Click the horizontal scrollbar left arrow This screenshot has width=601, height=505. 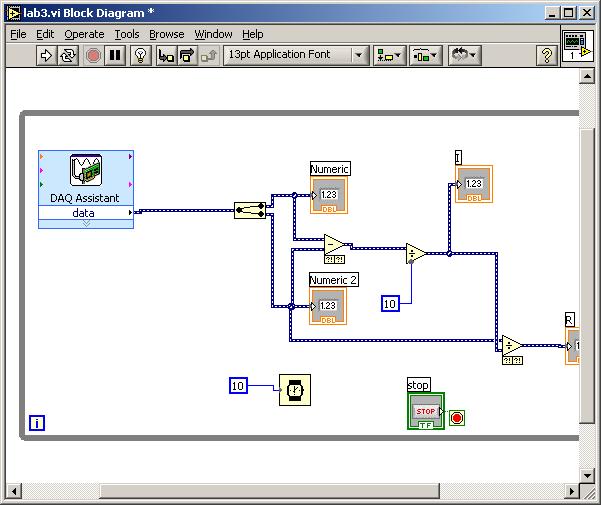14,491
